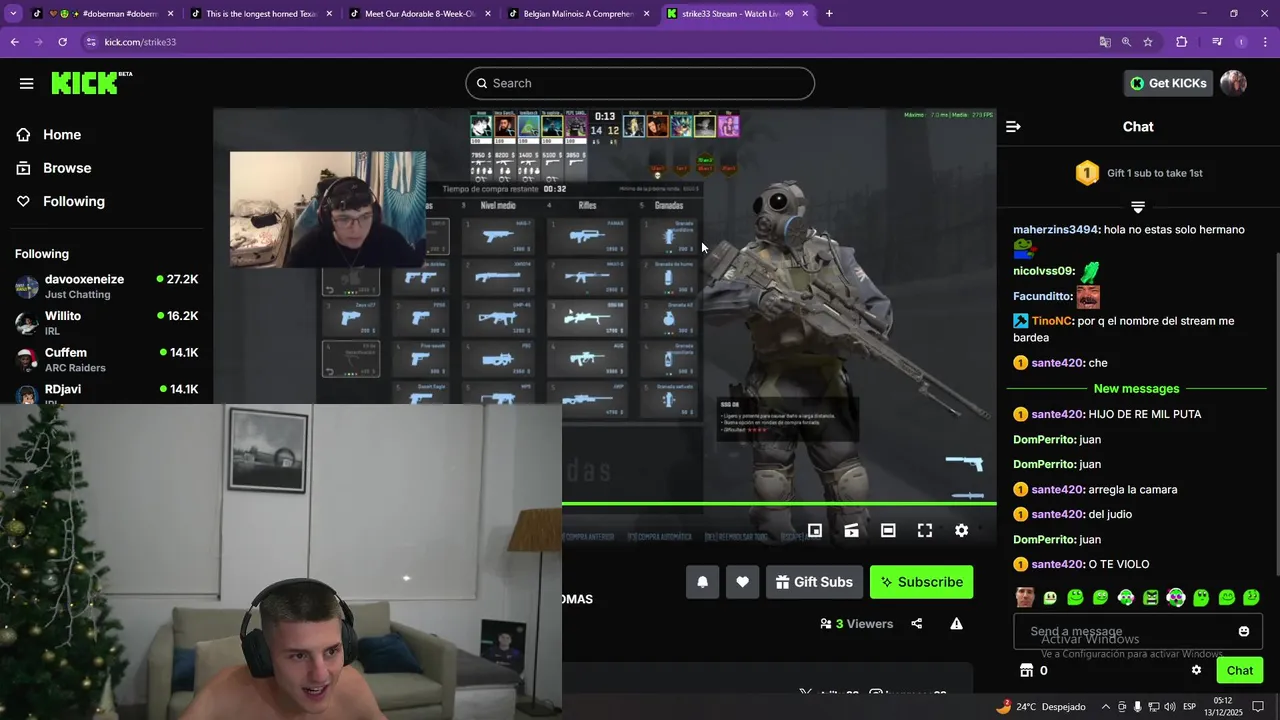Toggle theater mode on the player
Image resolution: width=1280 pixels, height=720 pixels.
(888, 531)
